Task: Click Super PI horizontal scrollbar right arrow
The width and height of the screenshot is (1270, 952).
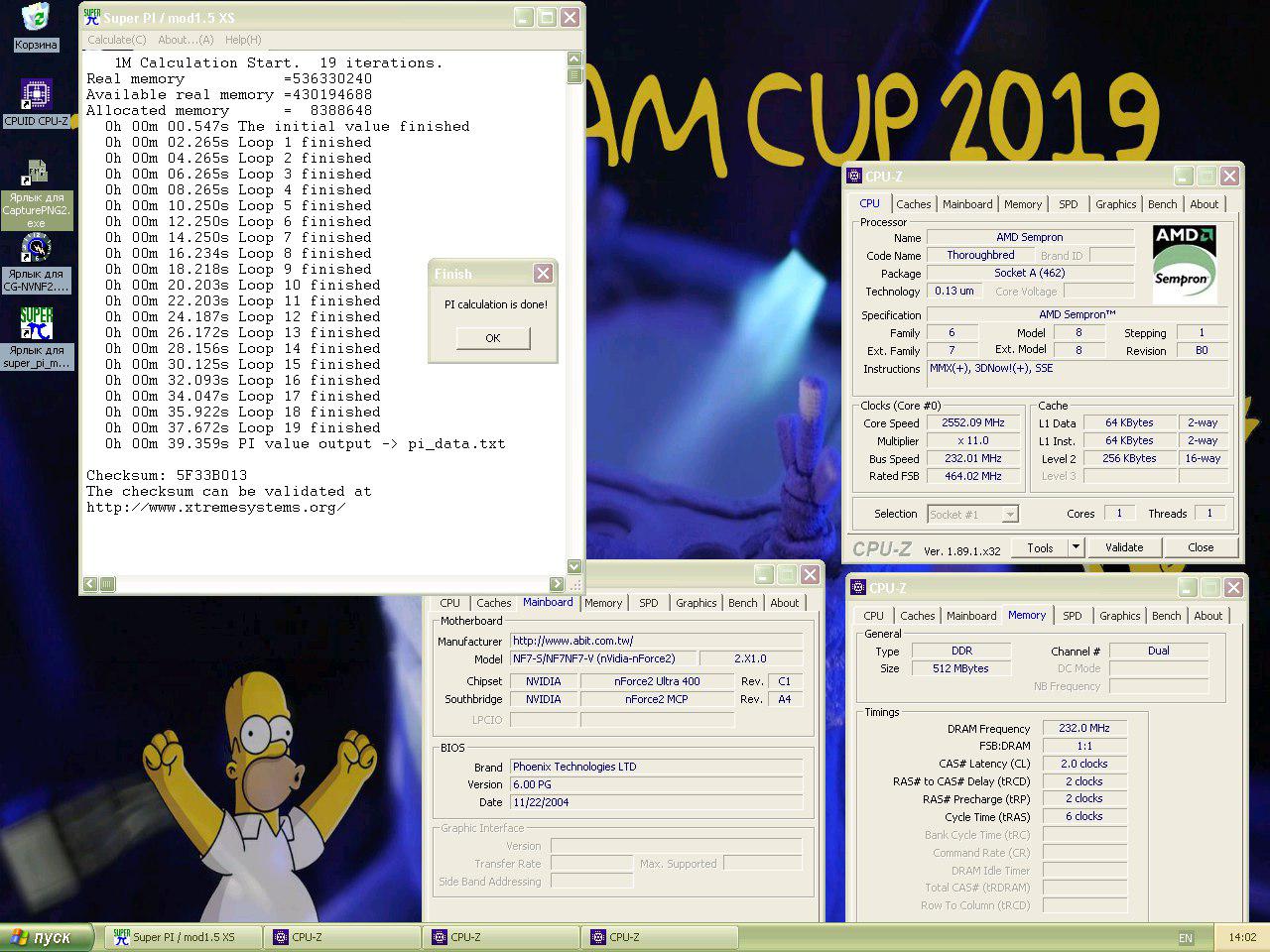Action: [557, 584]
